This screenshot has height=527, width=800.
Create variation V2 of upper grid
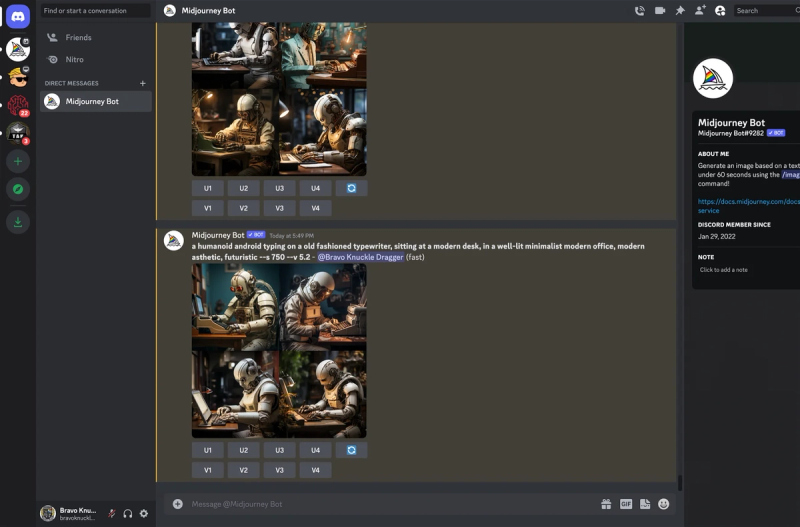(x=244, y=208)
